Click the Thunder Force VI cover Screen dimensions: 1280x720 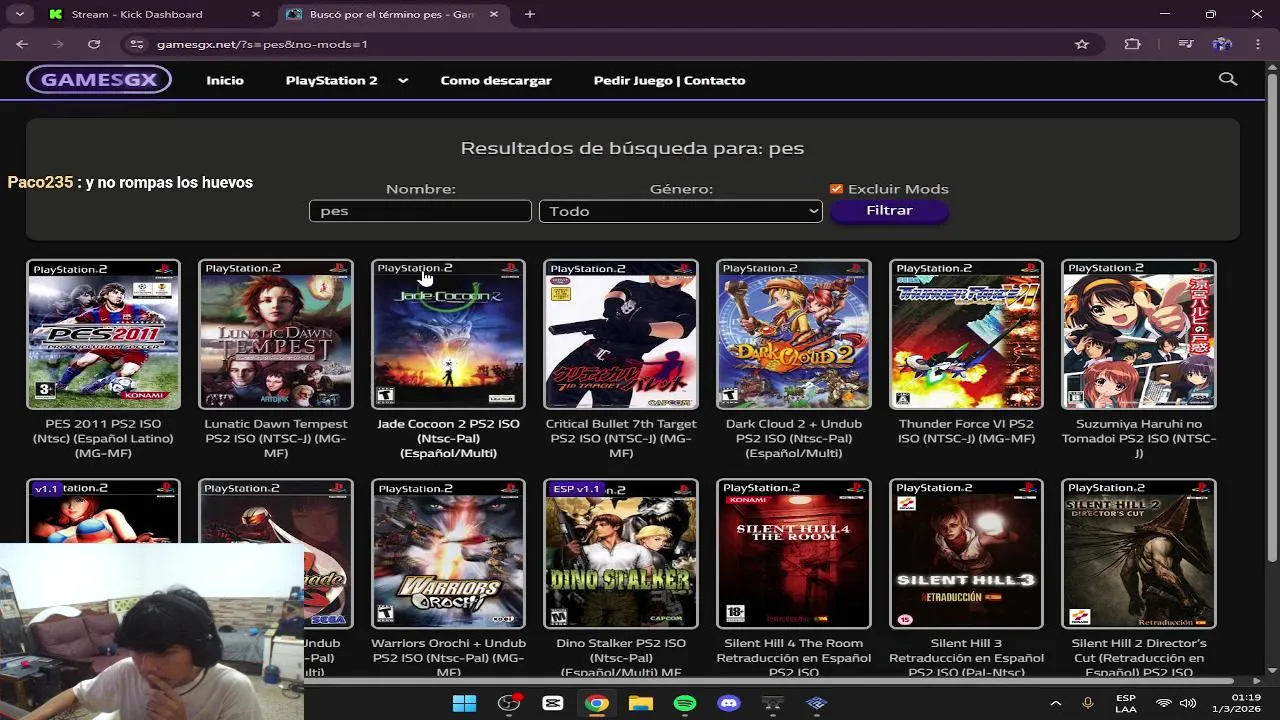tap(966, 334)
